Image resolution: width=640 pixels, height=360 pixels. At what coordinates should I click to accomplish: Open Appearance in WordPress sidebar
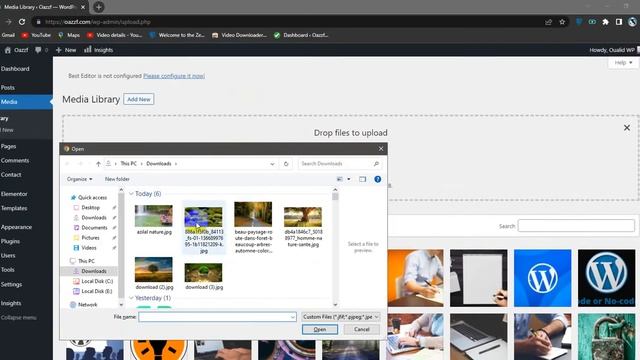16,227
